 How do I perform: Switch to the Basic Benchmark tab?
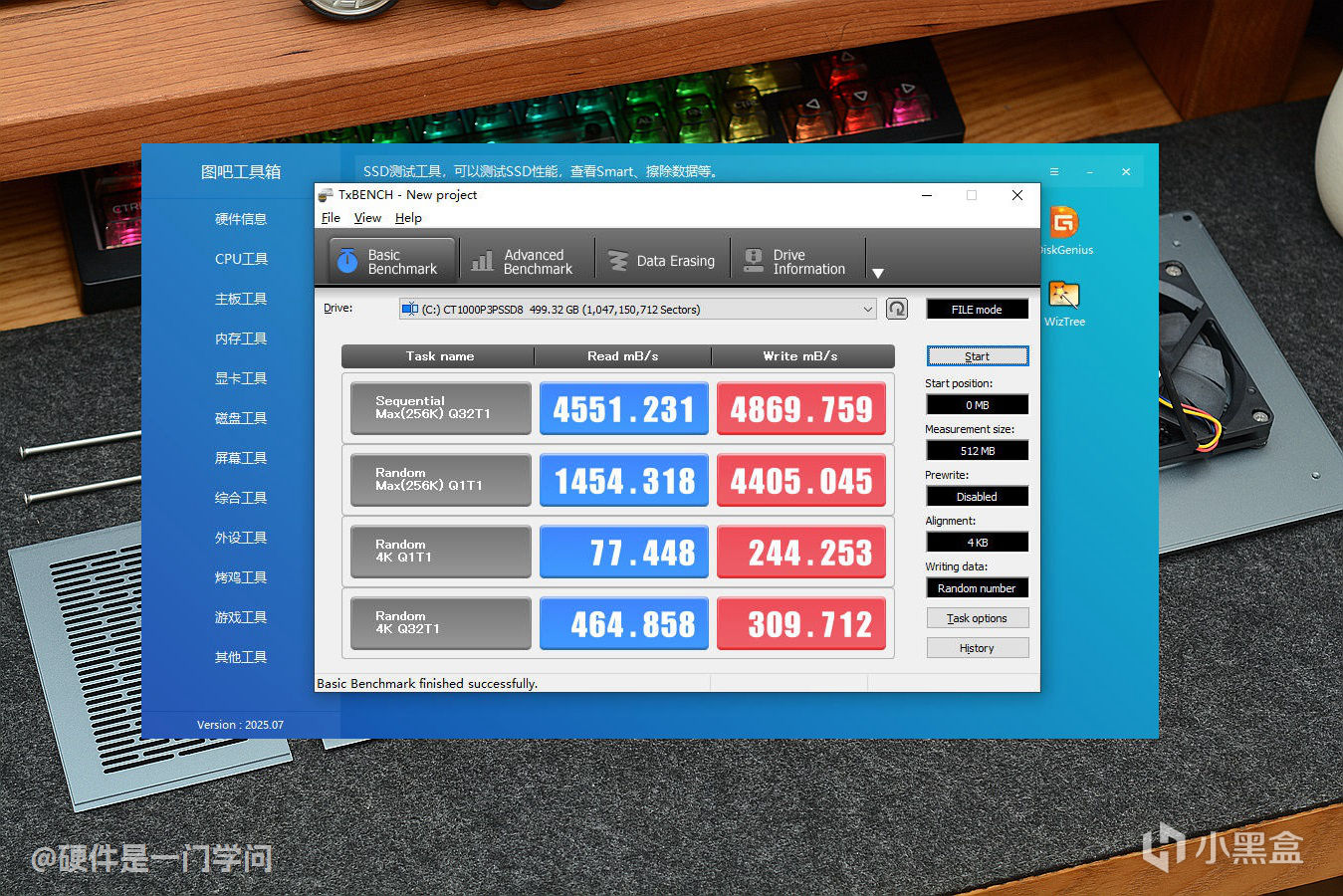tap(391, 261)
